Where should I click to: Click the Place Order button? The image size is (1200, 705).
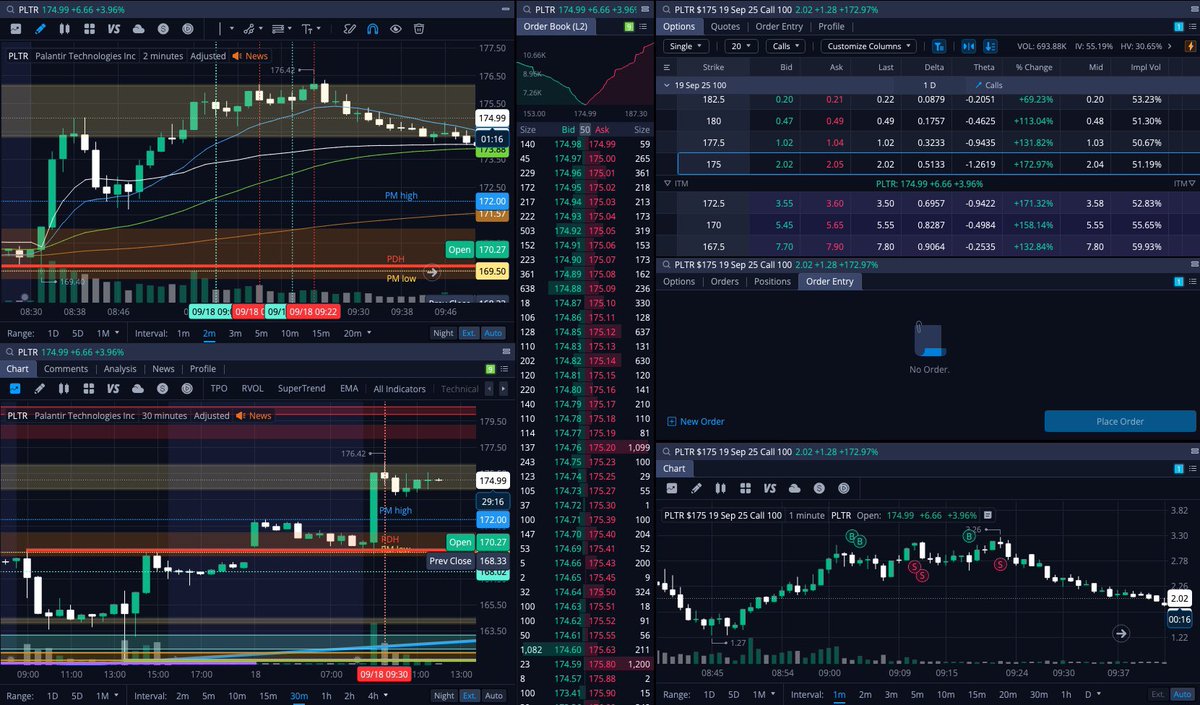pyautogui.click(x=1119, y=421)
